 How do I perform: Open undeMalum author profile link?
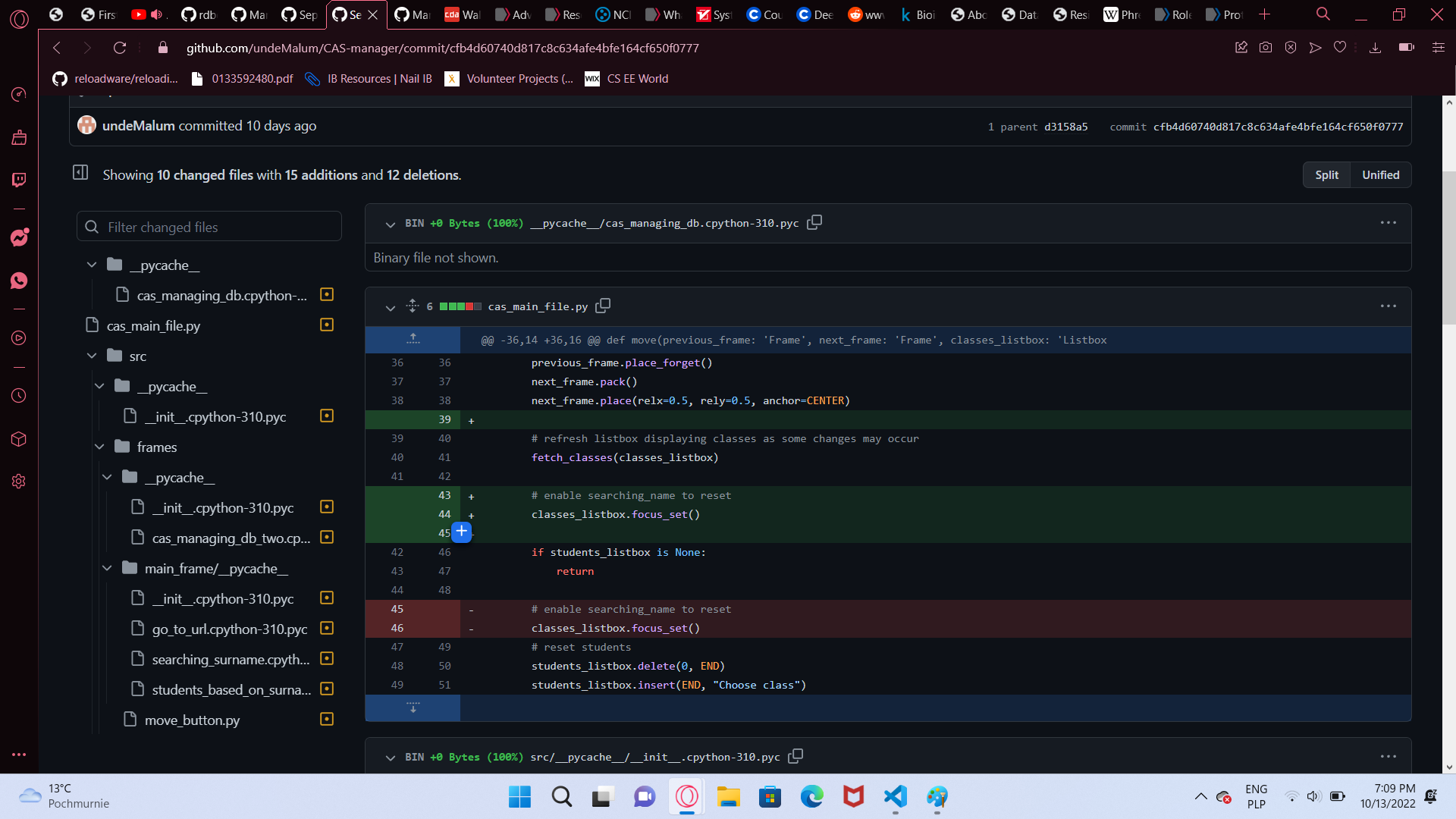tap(139, 125)
